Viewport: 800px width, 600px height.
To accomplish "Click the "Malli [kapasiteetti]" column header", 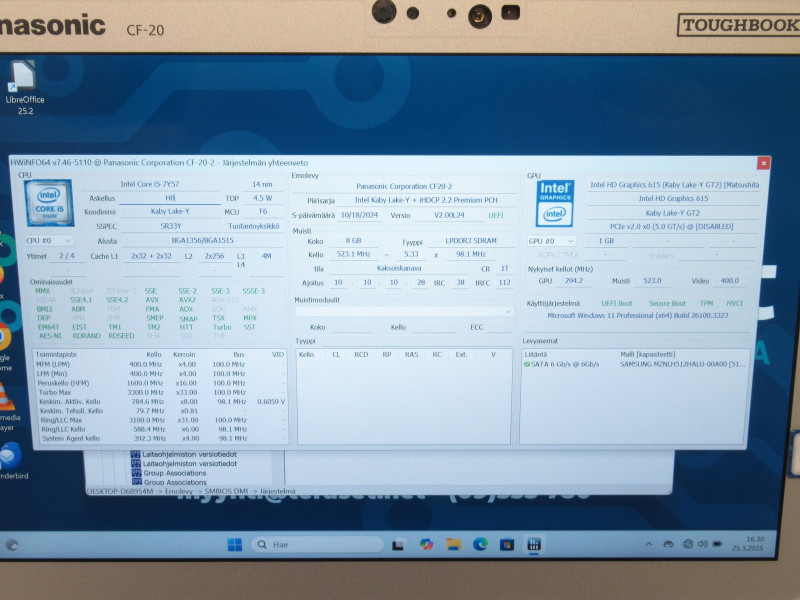I will pyautogui.click(x=648, y=354).
